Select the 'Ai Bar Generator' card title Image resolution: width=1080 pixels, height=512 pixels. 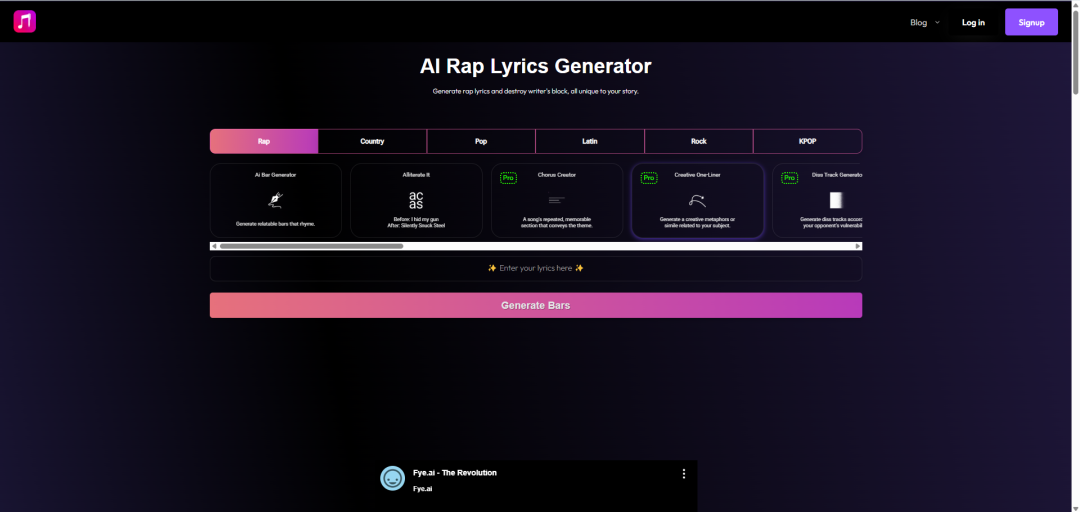click(x=276, y=175)
